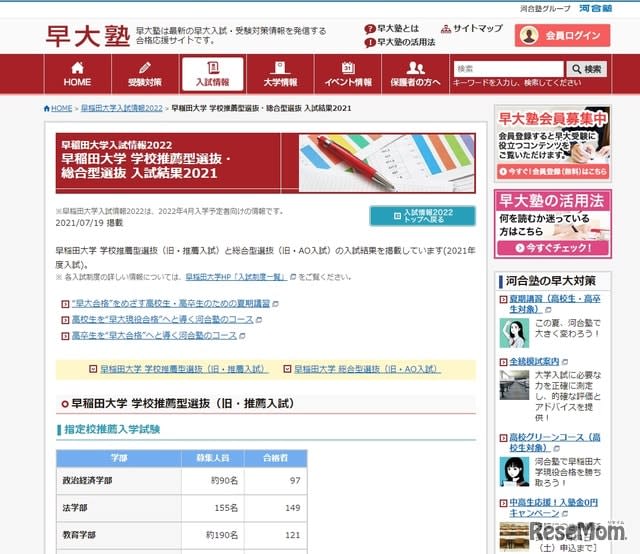Click the 夏期講習 girl illustration thumbnail
The width and height of the screenshot is (640, 554).
514,333
